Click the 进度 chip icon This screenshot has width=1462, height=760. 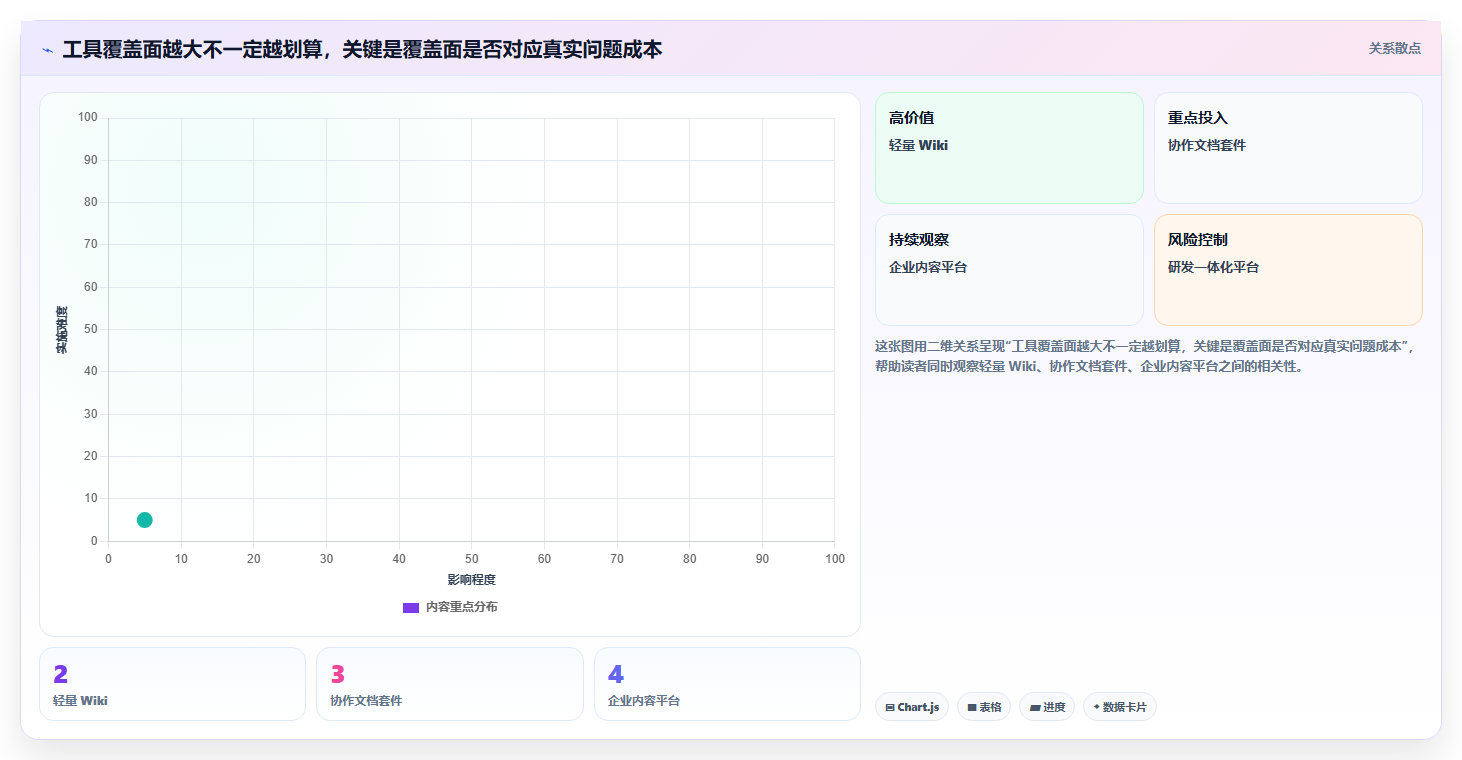[1035, 707]
